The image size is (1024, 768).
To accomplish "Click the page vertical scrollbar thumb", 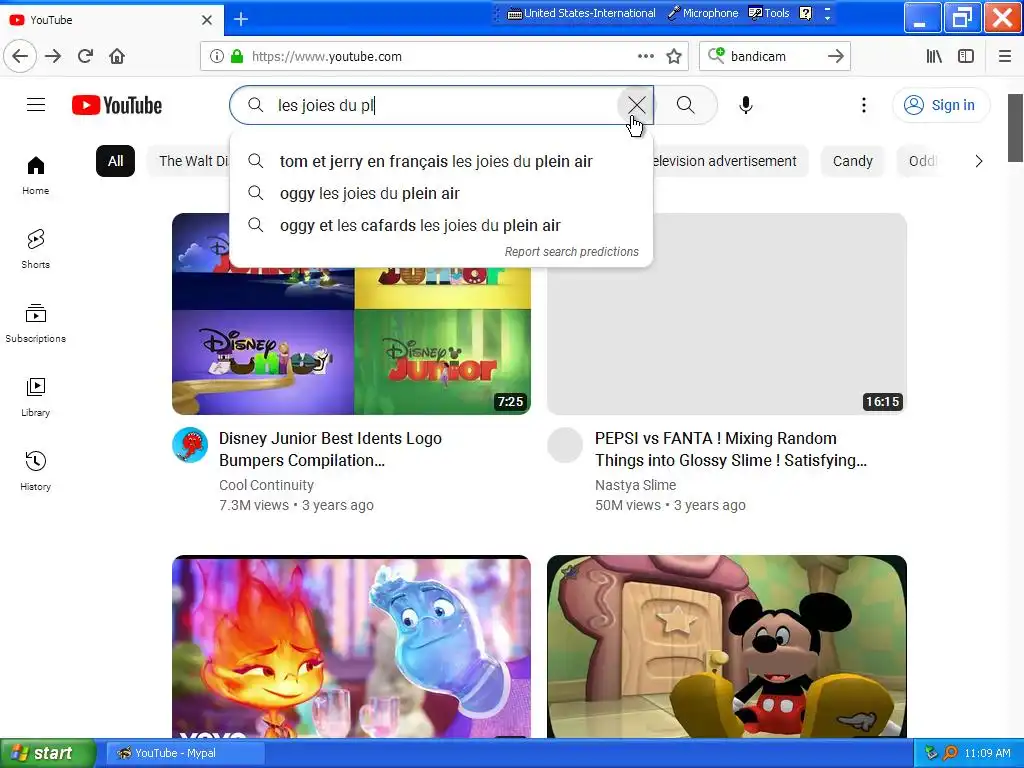I will pos(1015,128).
